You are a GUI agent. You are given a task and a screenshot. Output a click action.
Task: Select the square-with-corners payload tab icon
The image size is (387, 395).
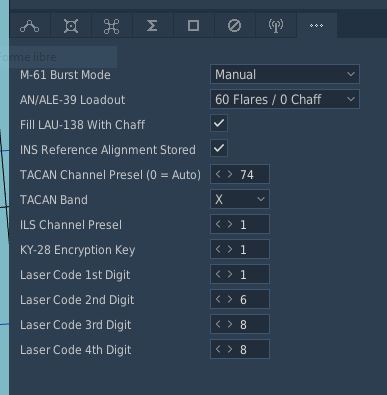[71, 26]
